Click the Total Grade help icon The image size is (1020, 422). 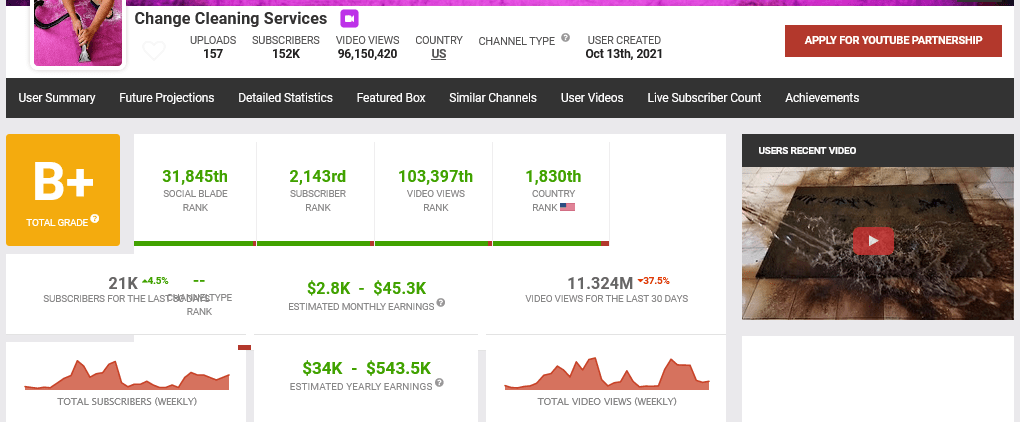point(95,218)
